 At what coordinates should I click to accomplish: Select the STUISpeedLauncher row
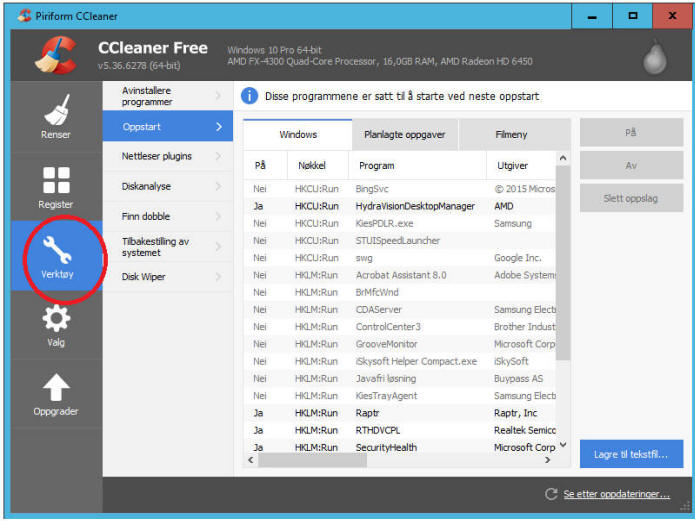click(x=400, y=241)
